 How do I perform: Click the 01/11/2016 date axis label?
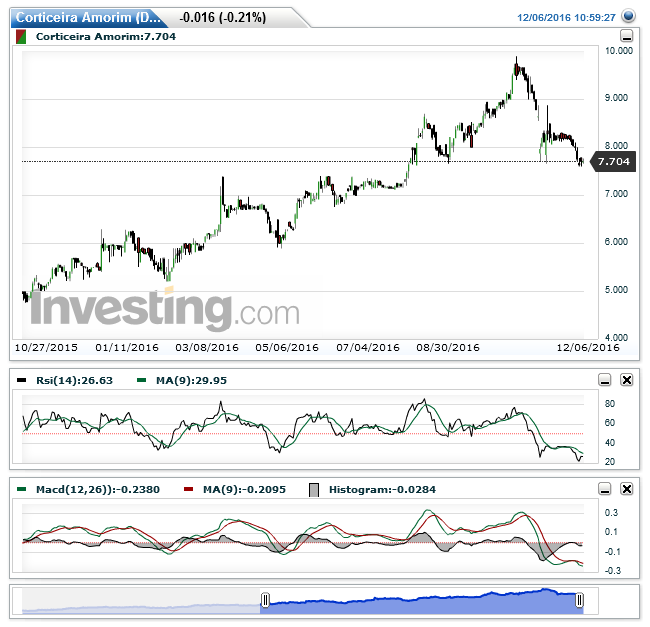click(127, 347)
